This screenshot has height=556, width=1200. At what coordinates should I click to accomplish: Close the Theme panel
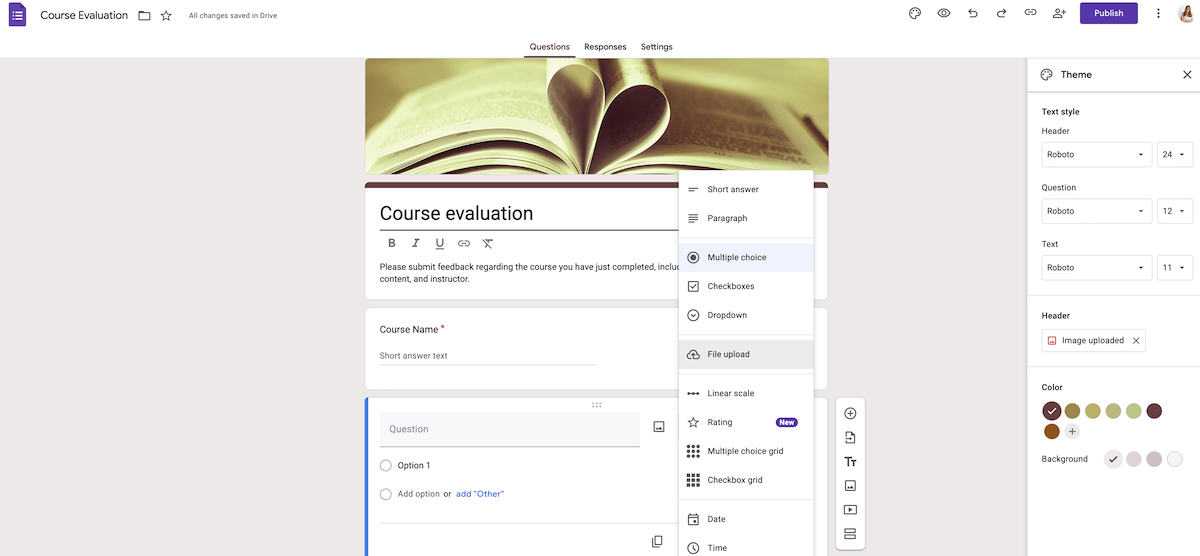[1187, 74]
